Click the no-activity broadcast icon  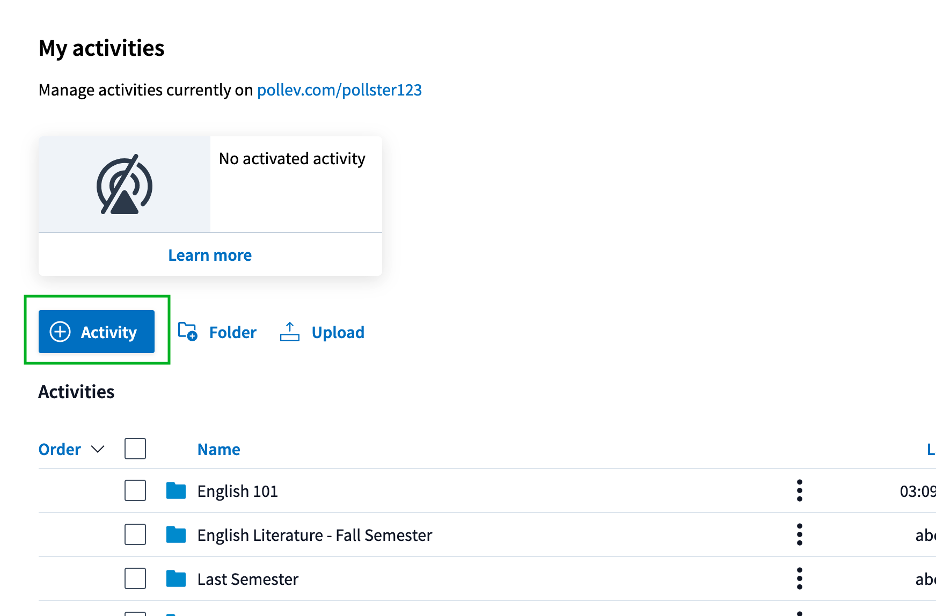(124, 185)
